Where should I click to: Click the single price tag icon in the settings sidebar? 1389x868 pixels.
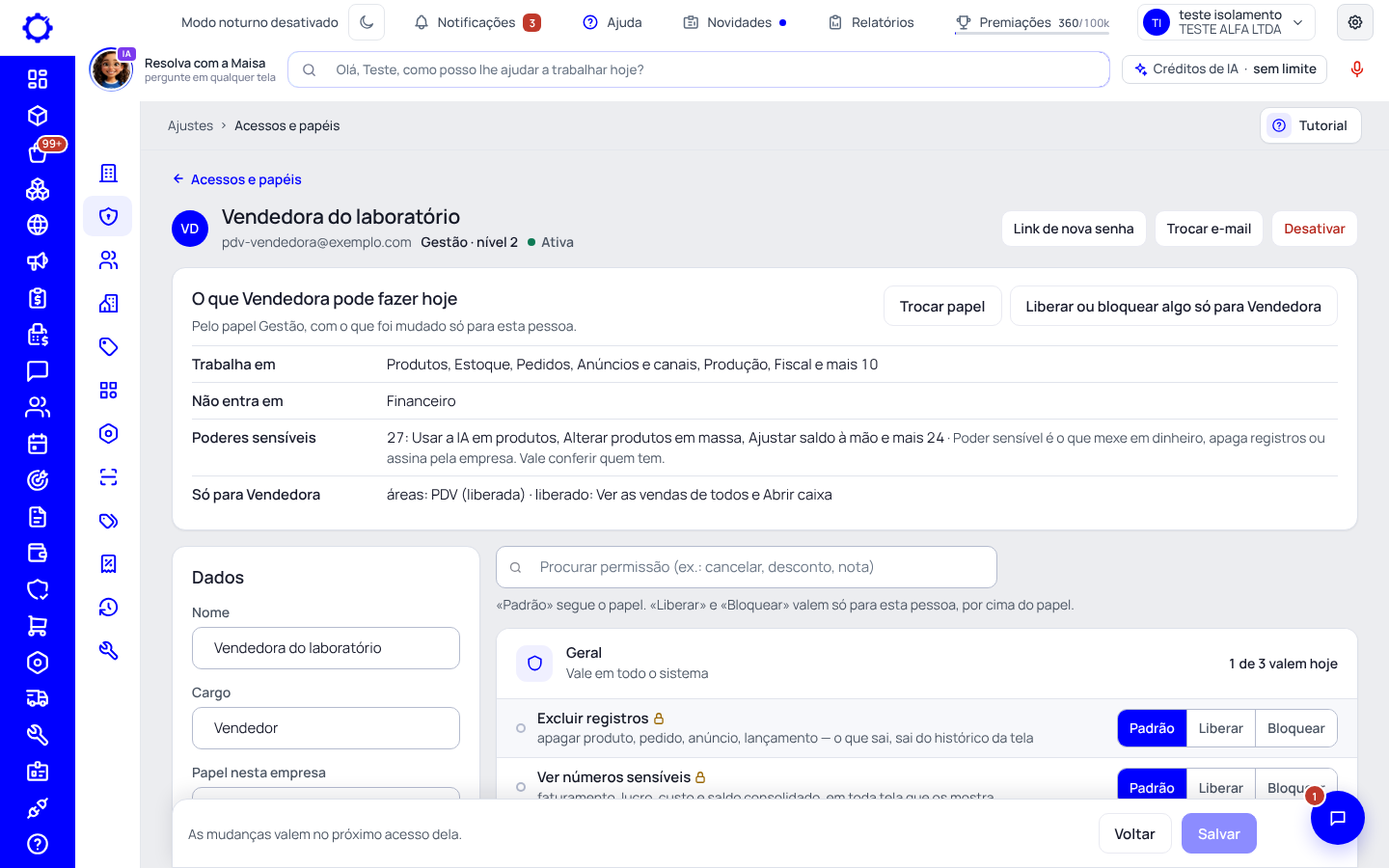(108, 346)
